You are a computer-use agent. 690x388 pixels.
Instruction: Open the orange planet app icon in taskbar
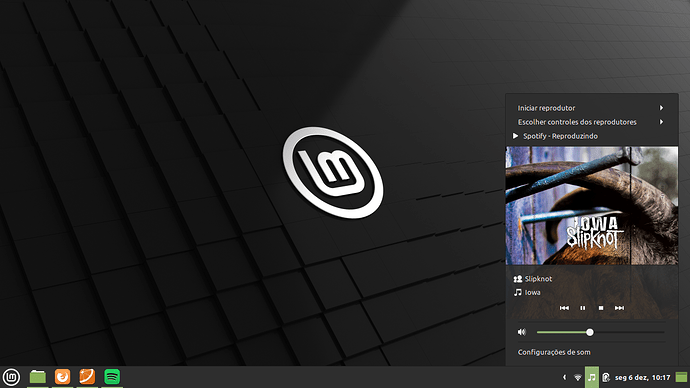coord(87,377)
